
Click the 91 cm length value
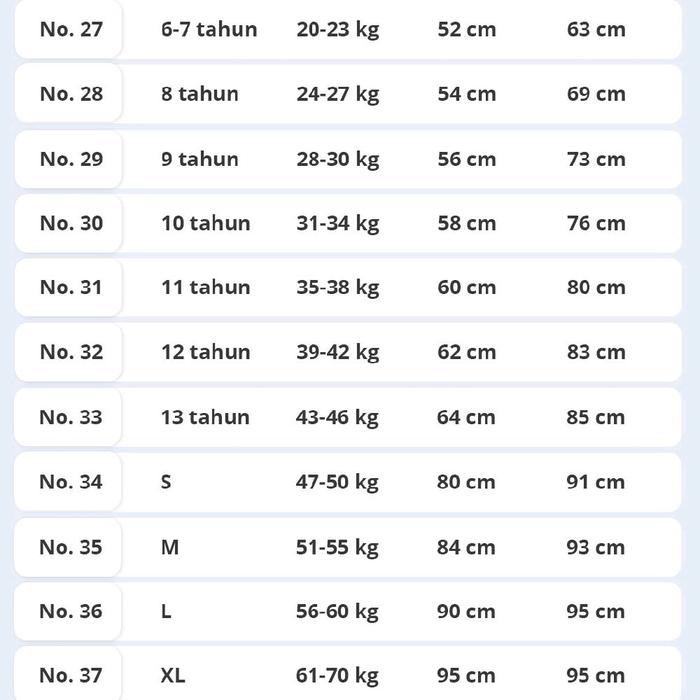pyautogui.click(x=596, y=482)
